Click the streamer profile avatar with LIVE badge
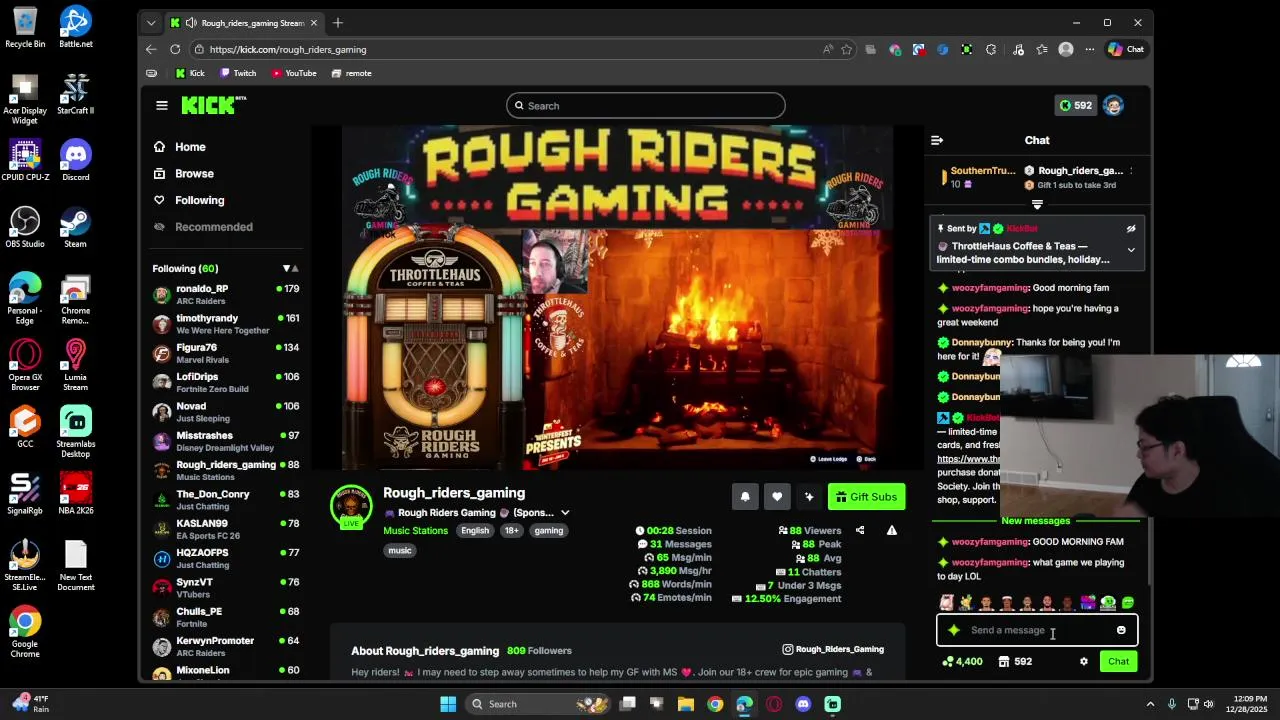 point(351,508)
